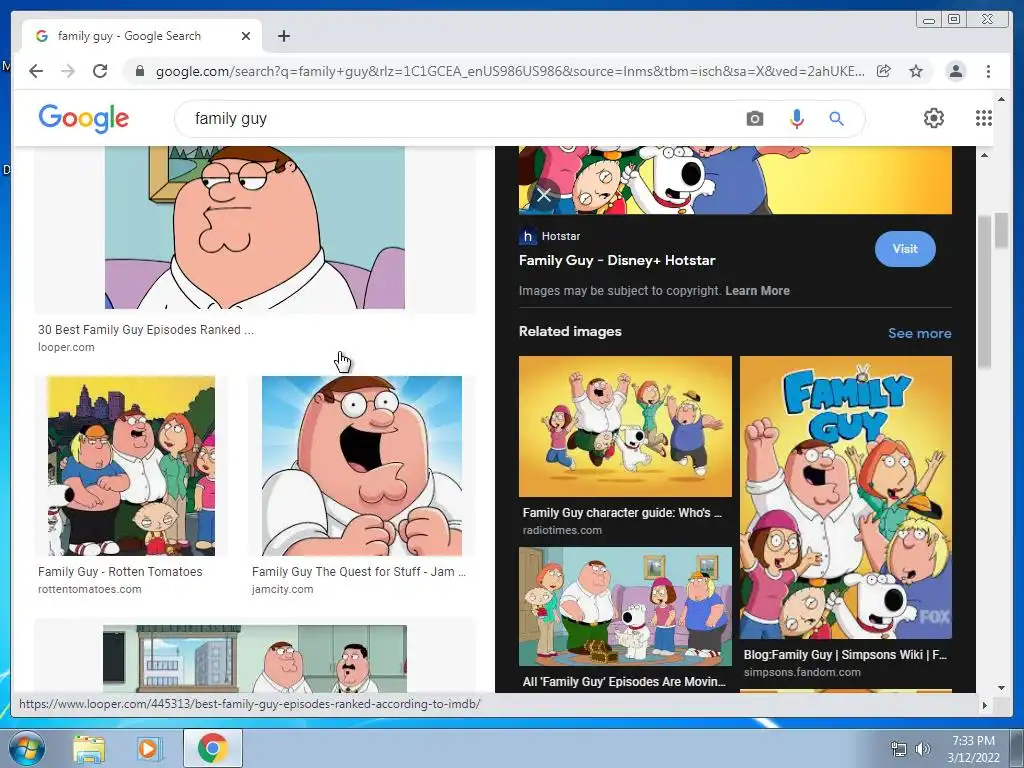The height and width of the screenshot is (768, 1024).
Task: Open the Family Guy character guide related image
Action: pyautogui.click(x=625, y=426)
